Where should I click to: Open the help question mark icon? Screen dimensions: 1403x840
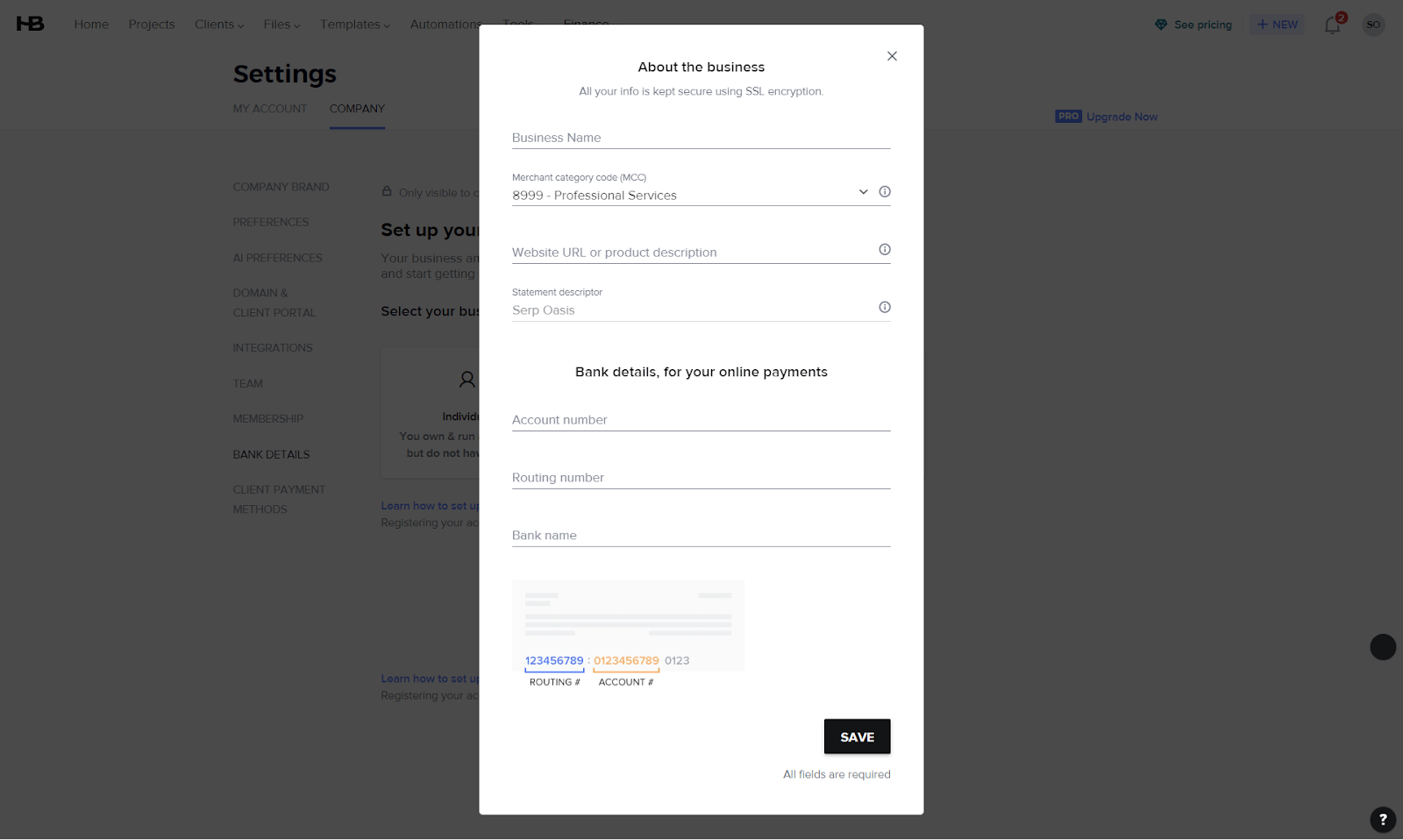point(1382,819)
